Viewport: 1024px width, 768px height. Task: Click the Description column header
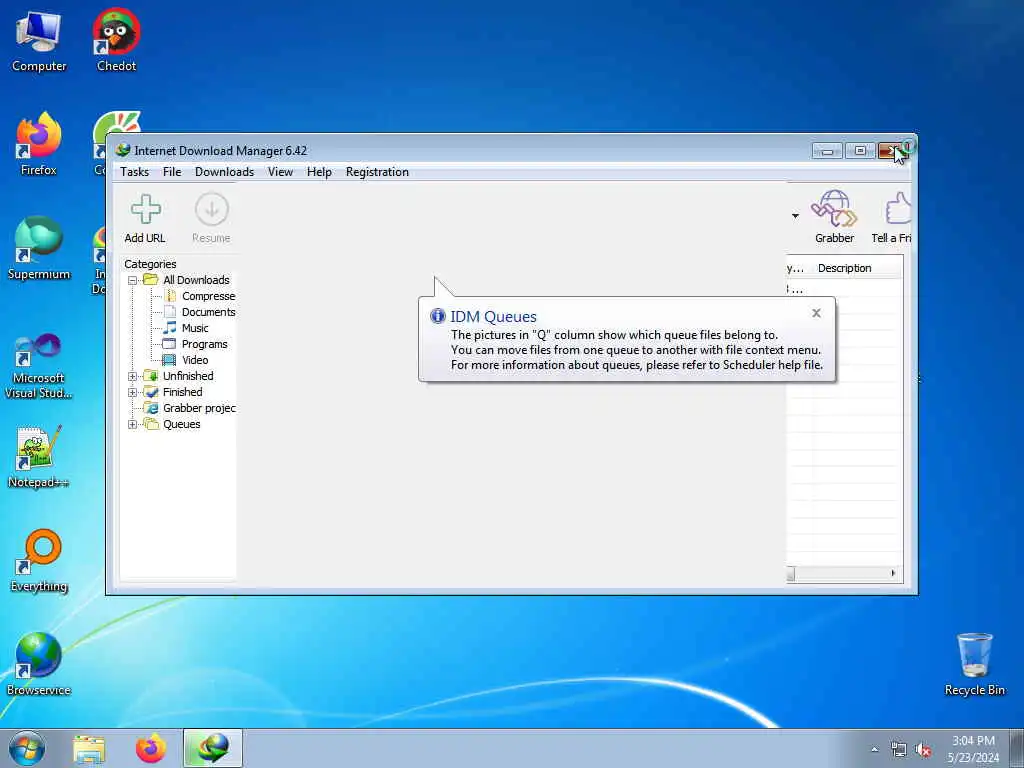tap(844, 268)
